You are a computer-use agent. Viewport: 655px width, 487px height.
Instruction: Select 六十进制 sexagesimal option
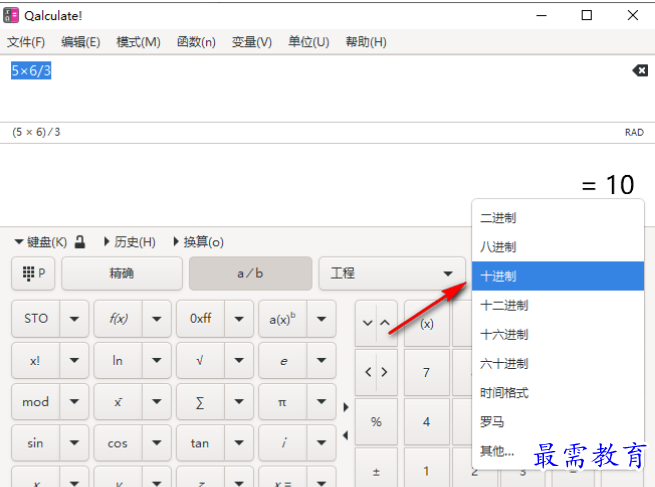(x=558, y=364)
